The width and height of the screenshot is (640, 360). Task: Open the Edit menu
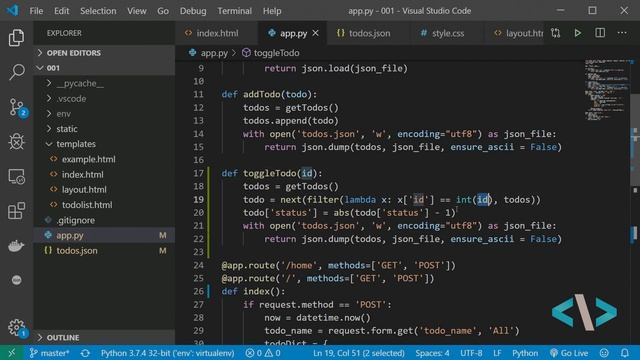click(62, 11)
